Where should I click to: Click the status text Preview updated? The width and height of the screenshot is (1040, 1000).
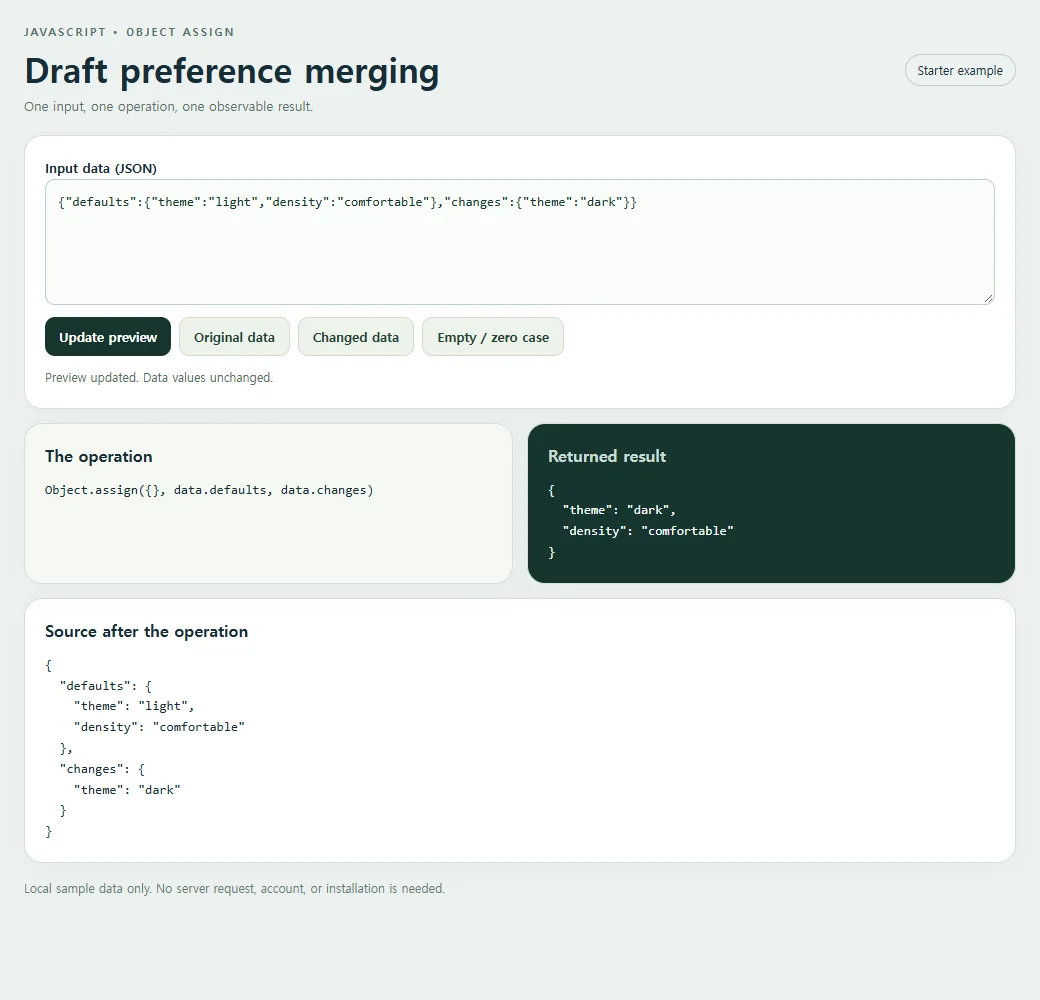pyautogui.click(x=159, y=377)
